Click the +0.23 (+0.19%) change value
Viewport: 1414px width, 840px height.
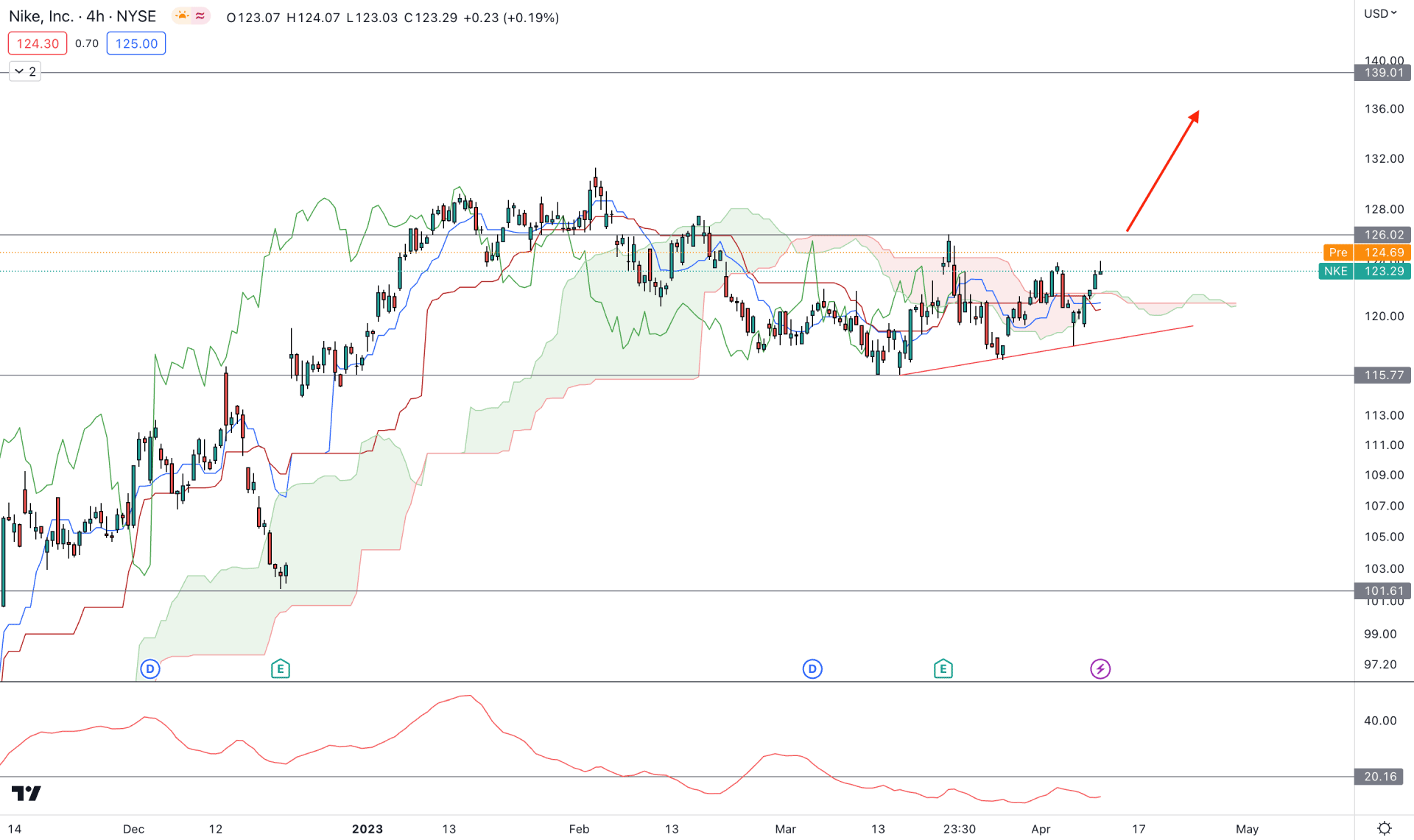click(x=511, y=18)
